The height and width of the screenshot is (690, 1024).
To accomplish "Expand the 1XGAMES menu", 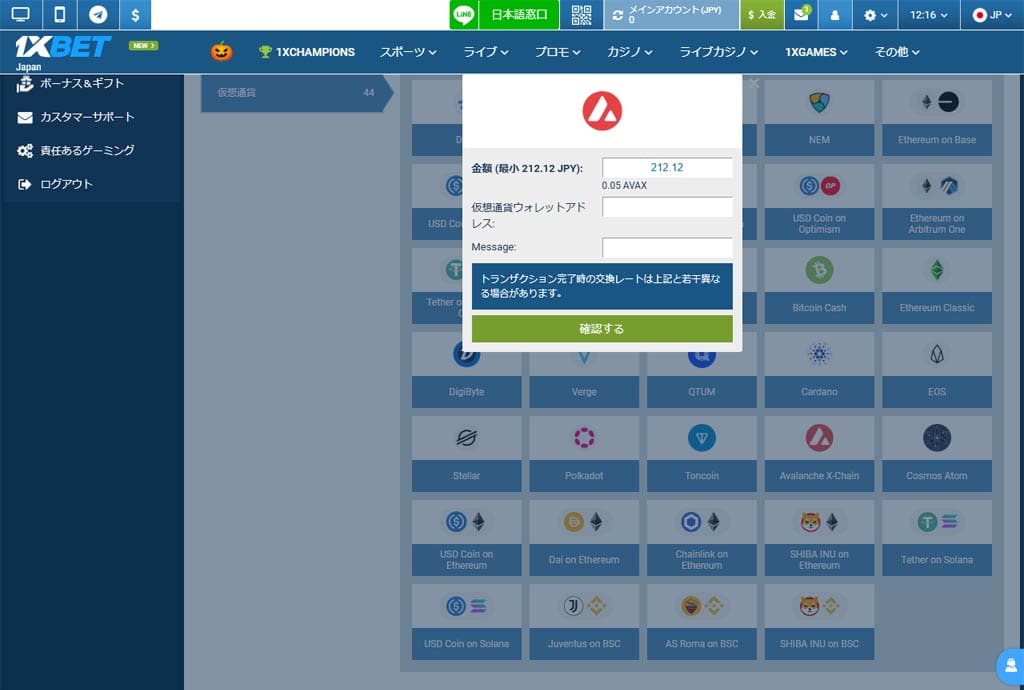I will point(816,52).
